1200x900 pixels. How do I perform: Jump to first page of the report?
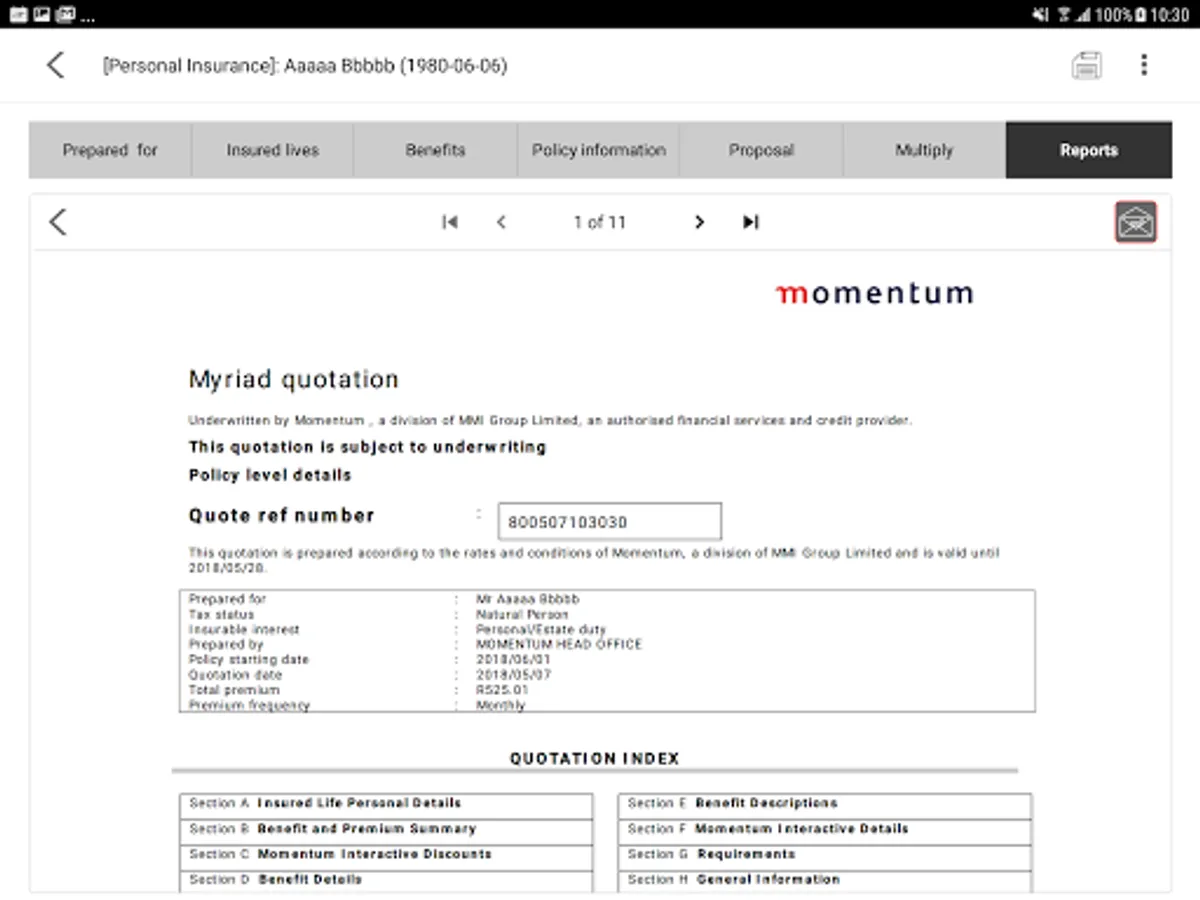click(450, 222)
